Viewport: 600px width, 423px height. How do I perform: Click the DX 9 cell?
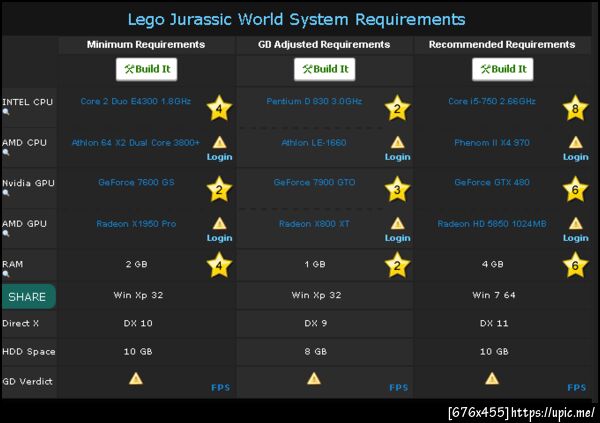[316, 323]
